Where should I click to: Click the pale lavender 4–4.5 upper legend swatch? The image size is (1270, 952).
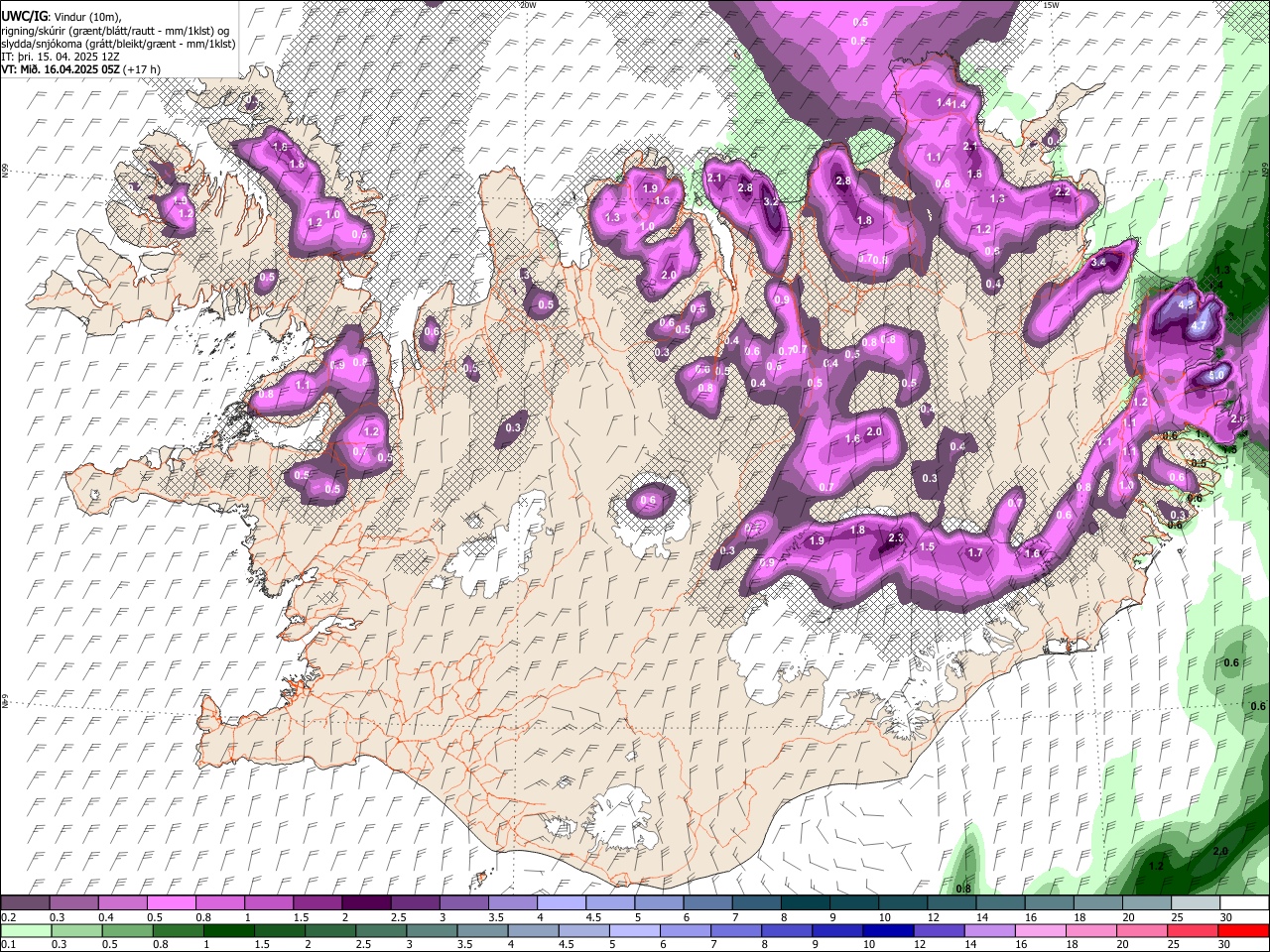(x=561, y=903)
